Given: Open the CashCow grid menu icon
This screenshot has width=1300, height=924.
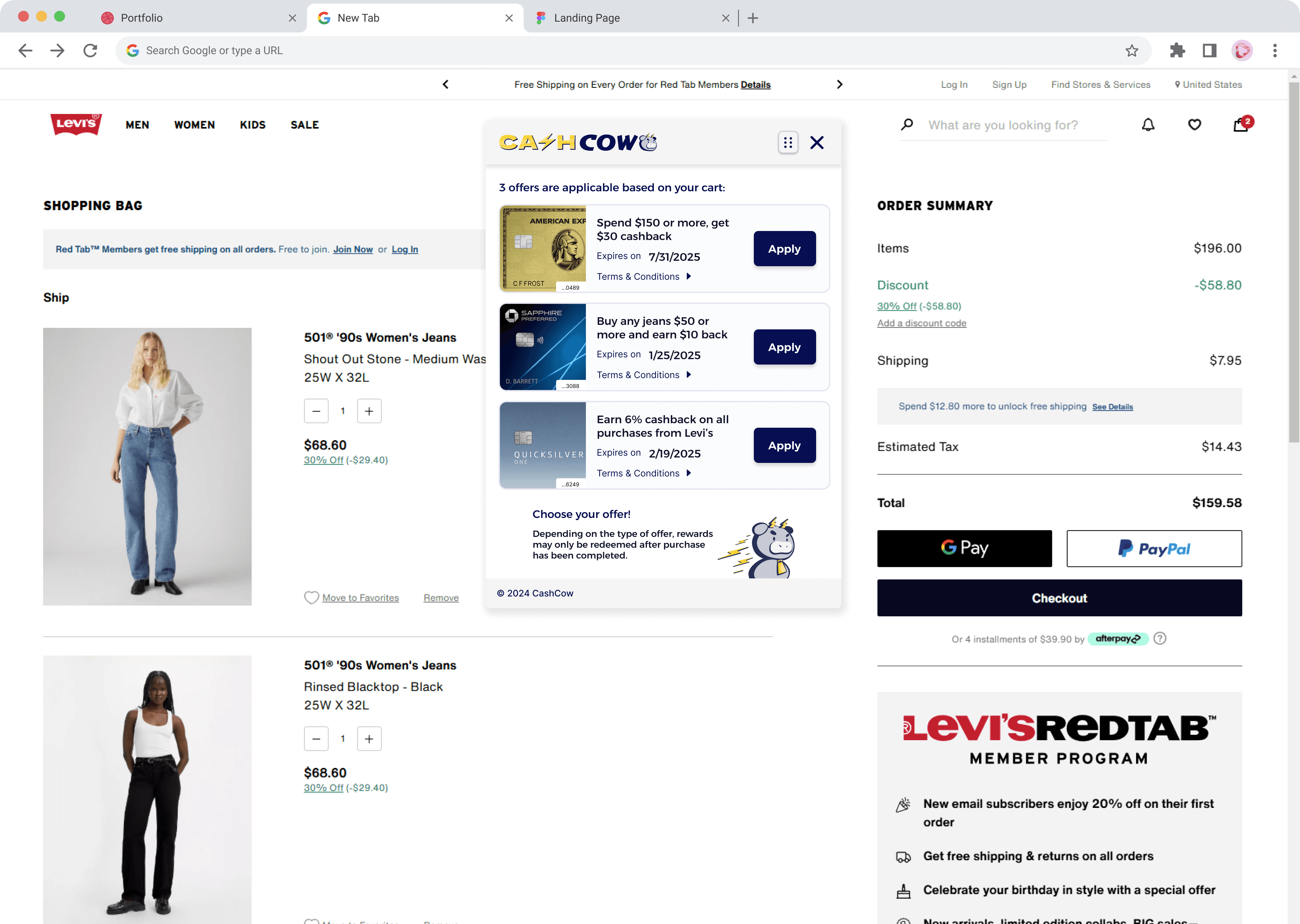Looking at the screenshot, I should [788, 142].
